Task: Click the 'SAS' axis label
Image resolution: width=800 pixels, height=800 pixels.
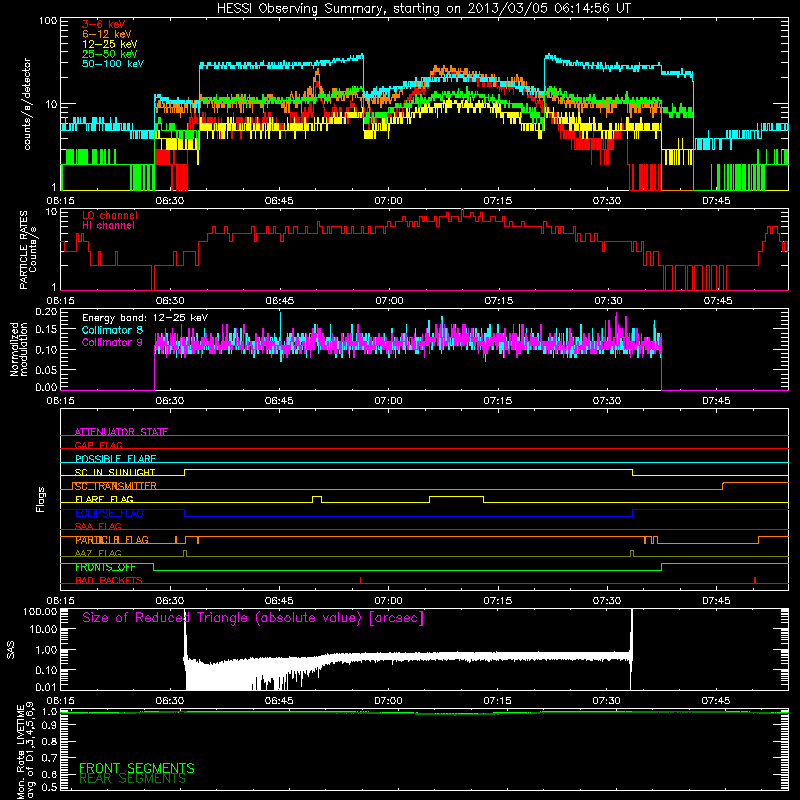Action: pos(11,650)
